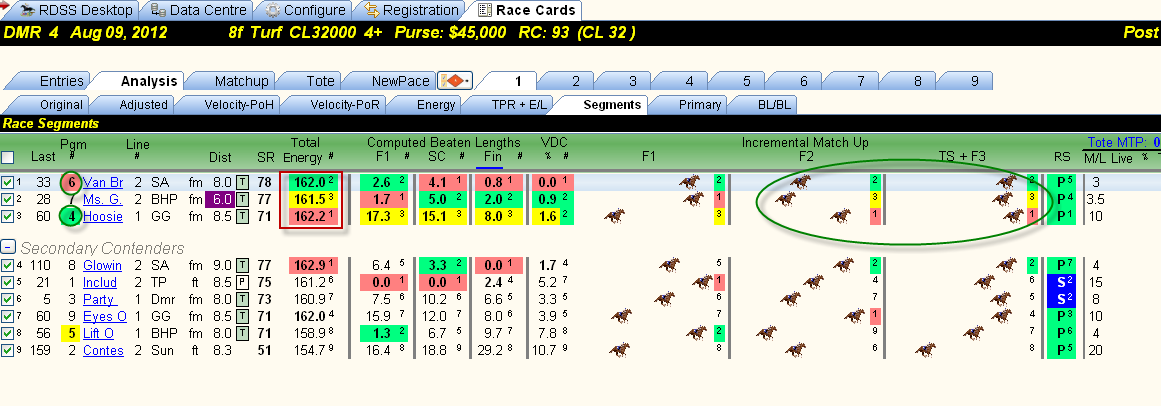Image resolution: width=1161 pixels, height=406 pixels.
Task: Click the database icon on Data Centre tab
Action: click(x=158, y=10)
